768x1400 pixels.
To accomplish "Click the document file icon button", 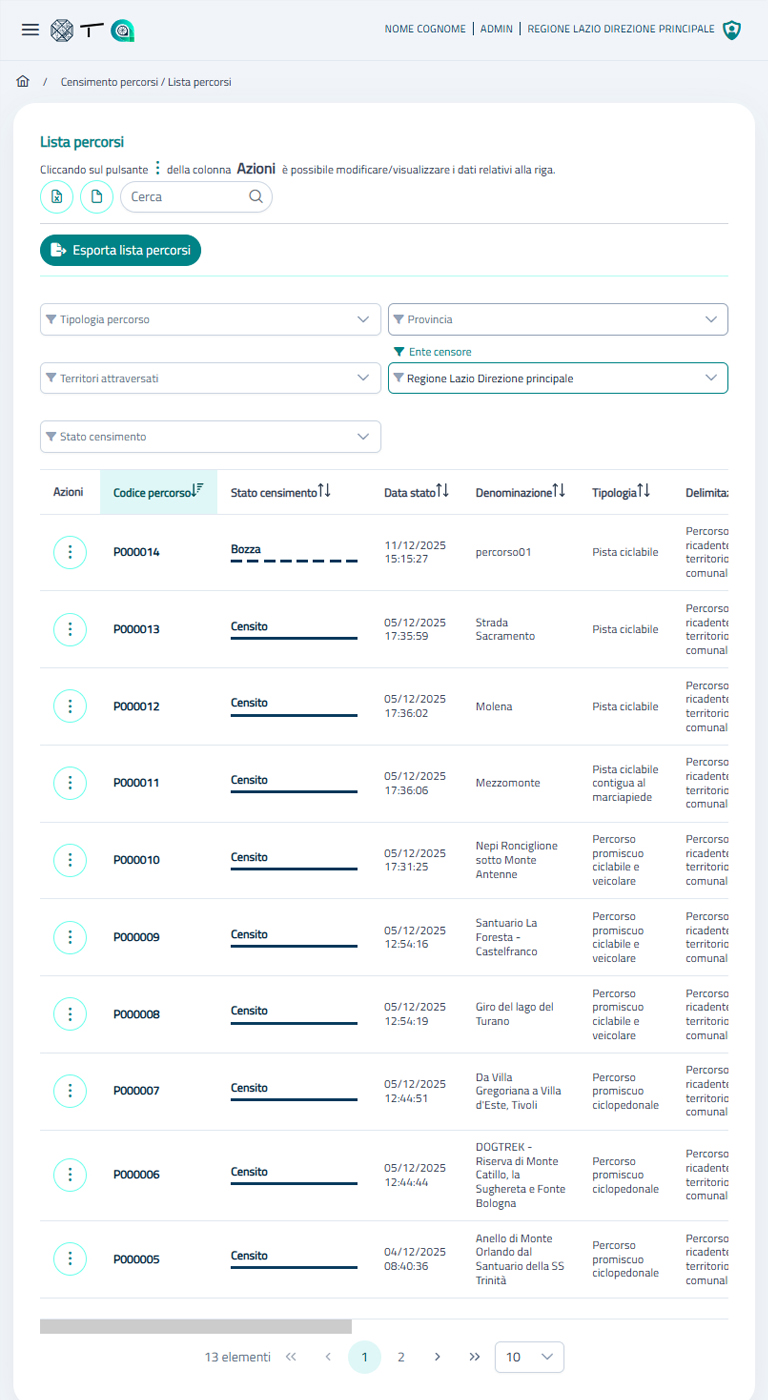I will click(x=97, y=197).
